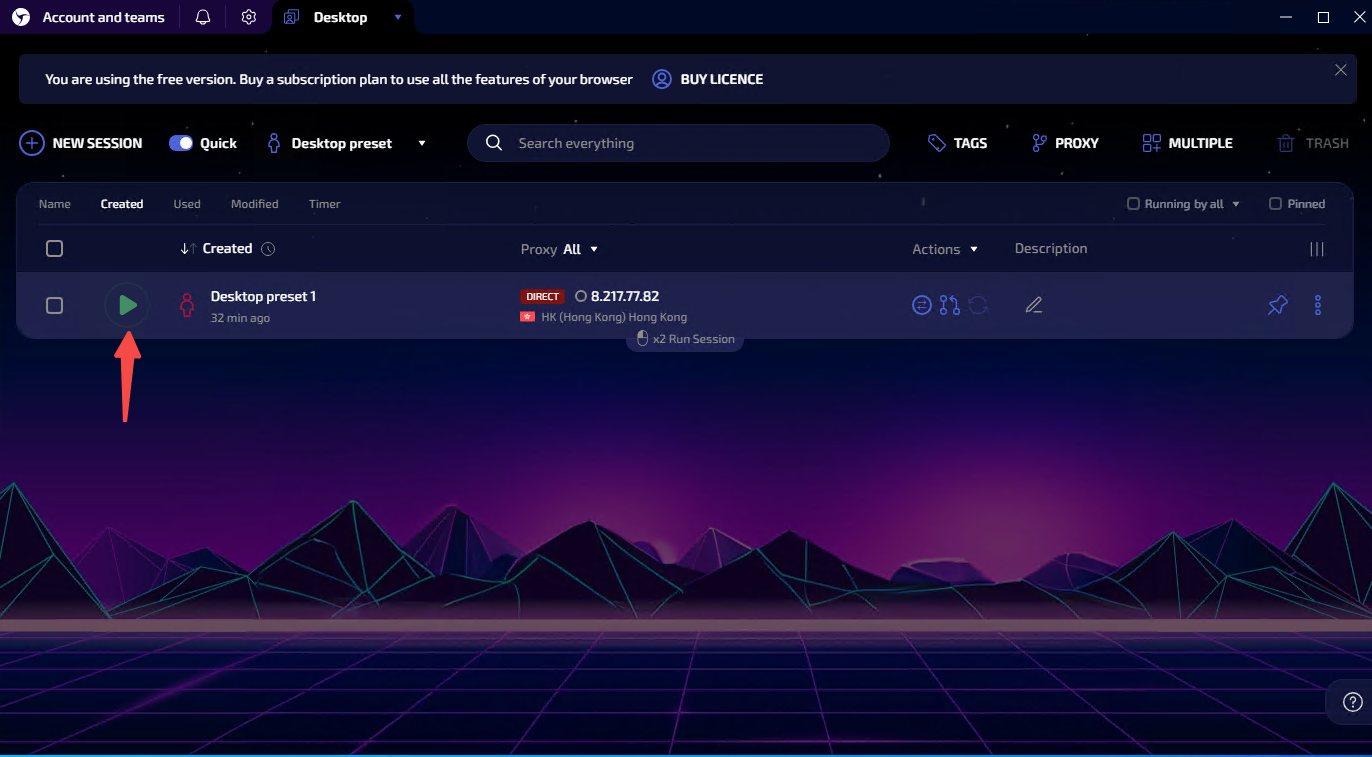Pin the Desktop preset 1 session
Image resolution: width=1372 pixels, height=757 pixels.
pos(1277,305)
